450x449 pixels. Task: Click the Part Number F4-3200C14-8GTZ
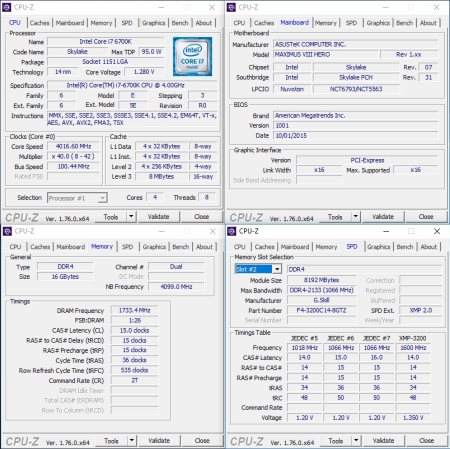coord(321,310)
